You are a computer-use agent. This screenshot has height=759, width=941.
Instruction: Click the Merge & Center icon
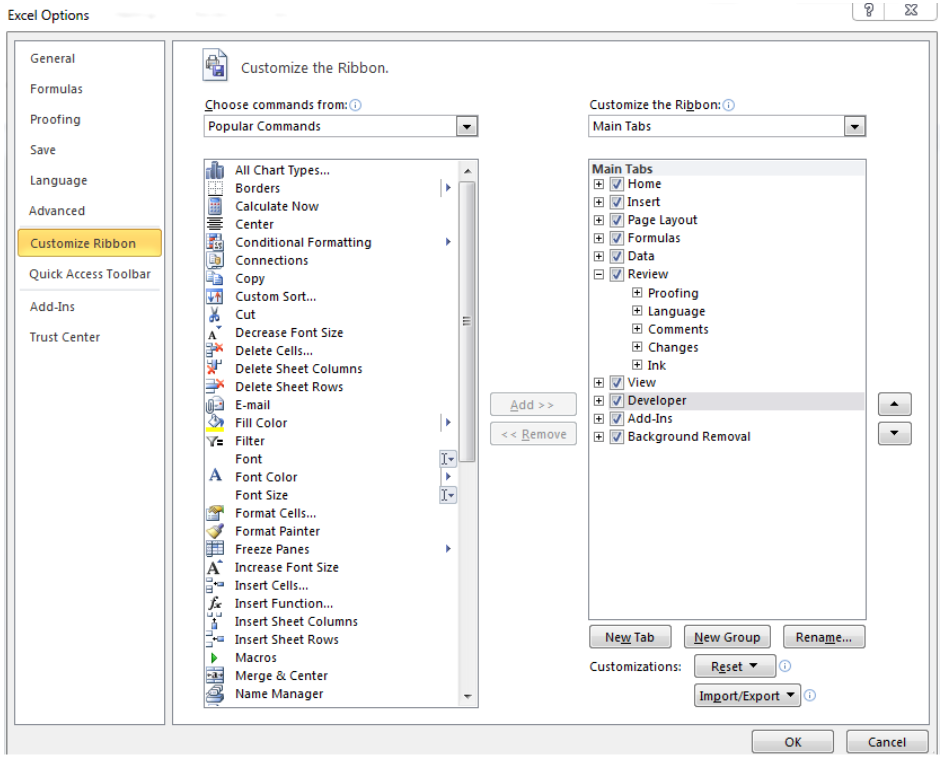click(215, 676)
